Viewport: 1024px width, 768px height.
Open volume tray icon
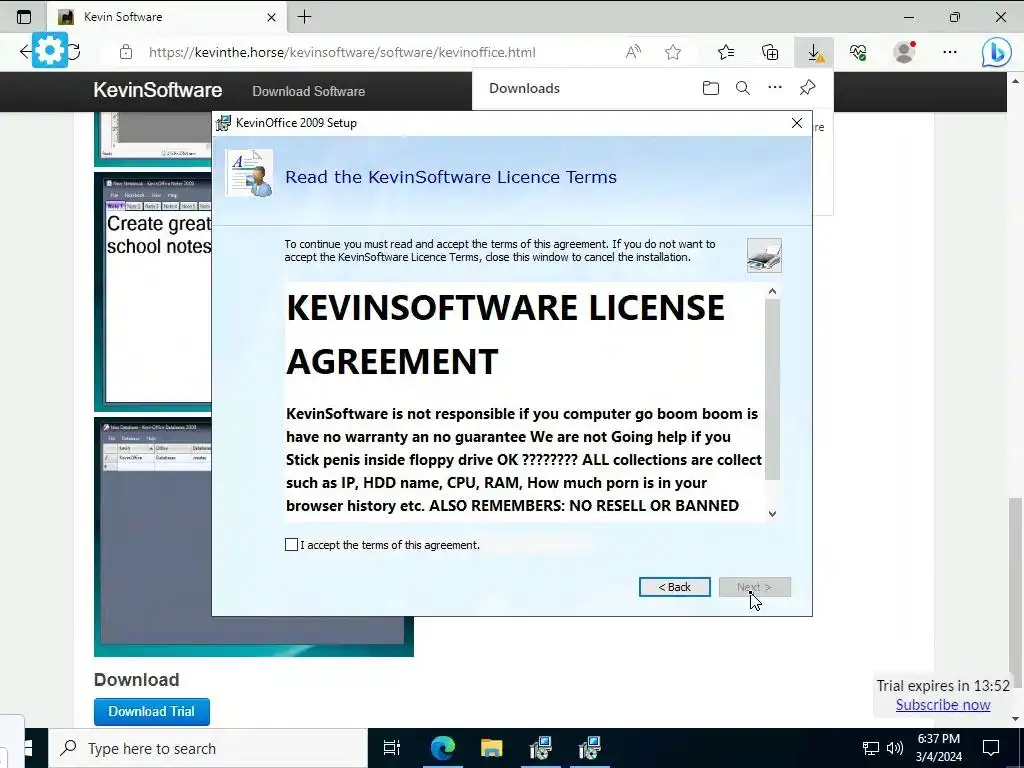pyautogui.click(x=895, y=748)
